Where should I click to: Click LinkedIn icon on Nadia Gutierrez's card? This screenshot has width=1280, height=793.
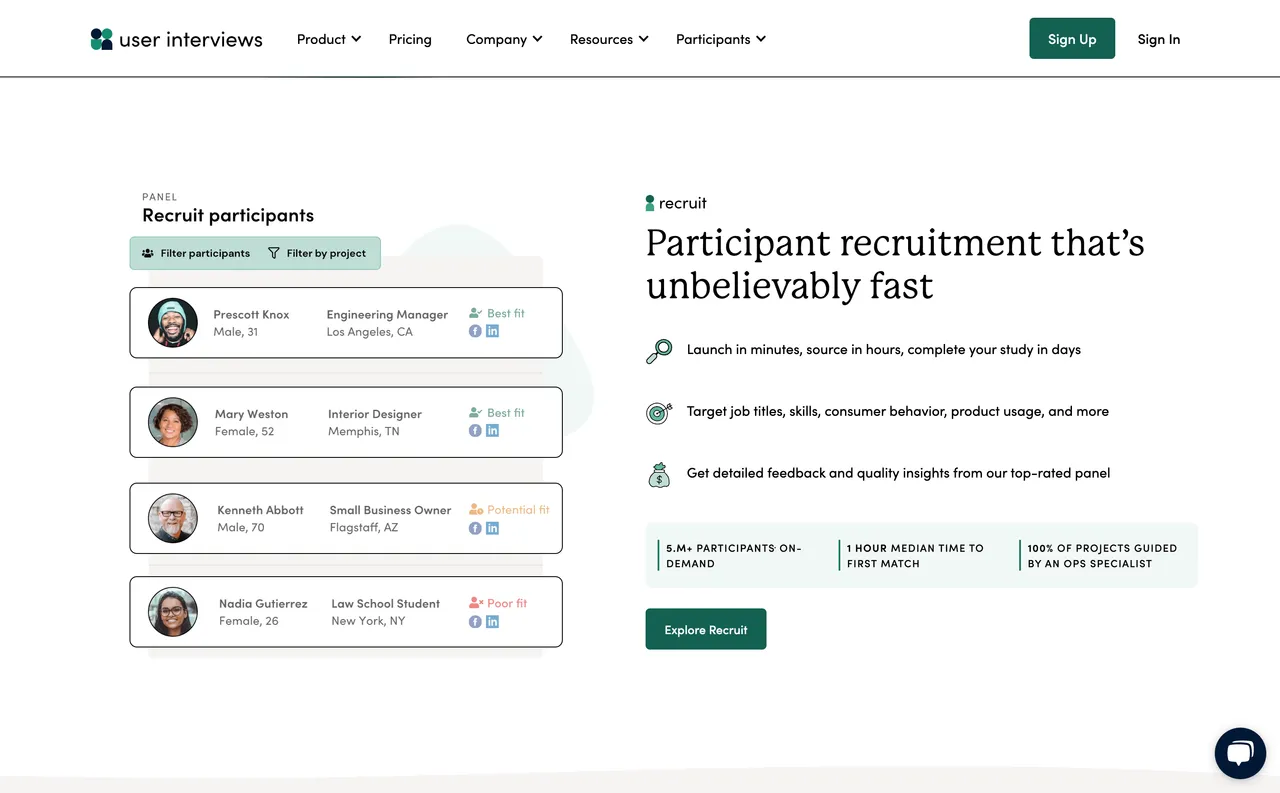point(491,621)
